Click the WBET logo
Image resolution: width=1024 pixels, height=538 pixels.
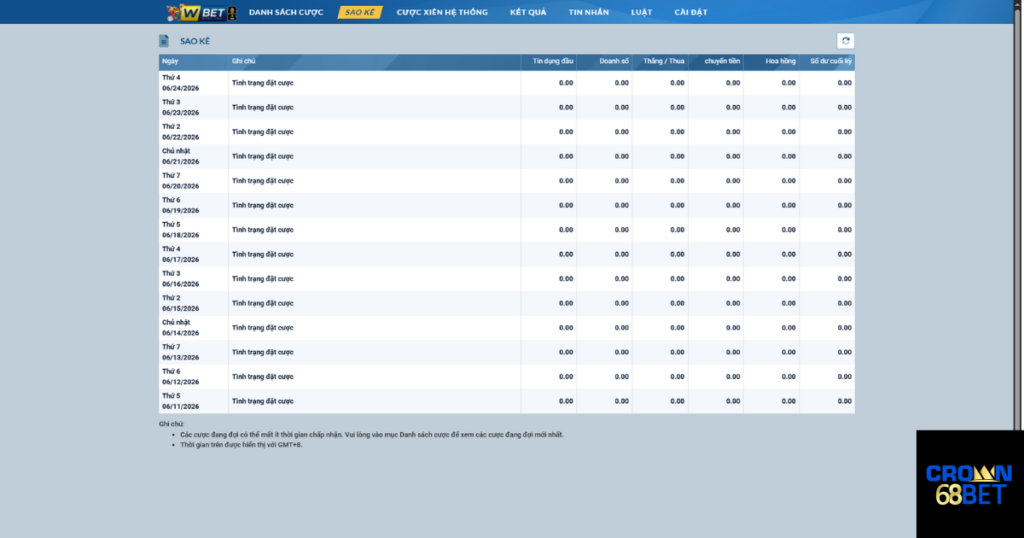point(201,12)
